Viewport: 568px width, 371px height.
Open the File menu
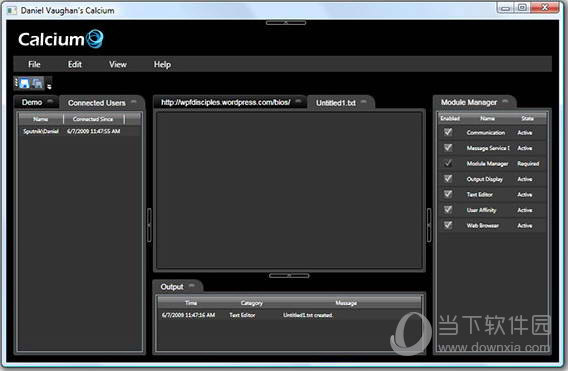click(34, 64)
